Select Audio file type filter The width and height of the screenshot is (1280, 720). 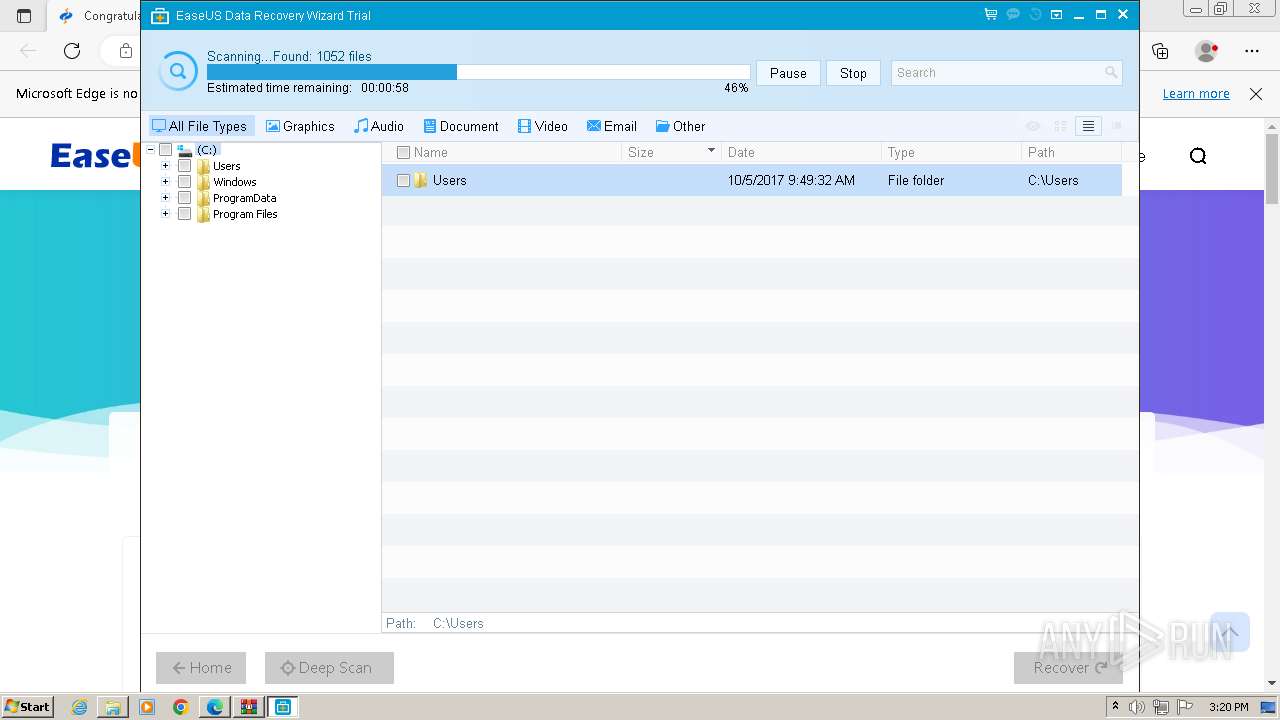(379, 126)
